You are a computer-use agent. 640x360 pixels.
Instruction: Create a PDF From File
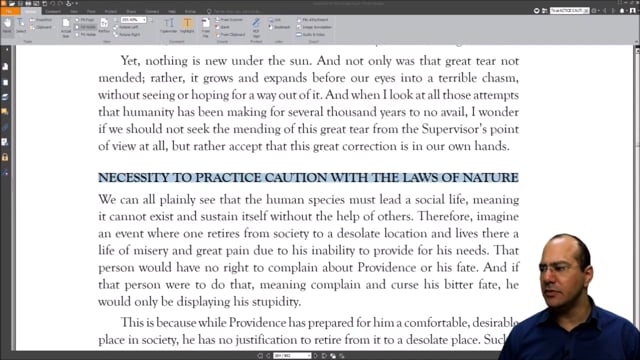tap(206, 28)
